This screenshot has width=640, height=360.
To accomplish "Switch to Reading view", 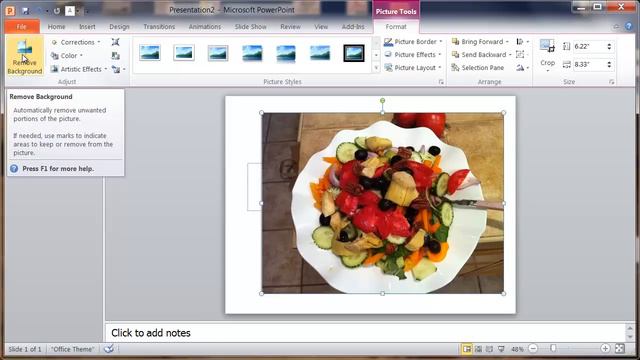I will [x=489, y=349].
